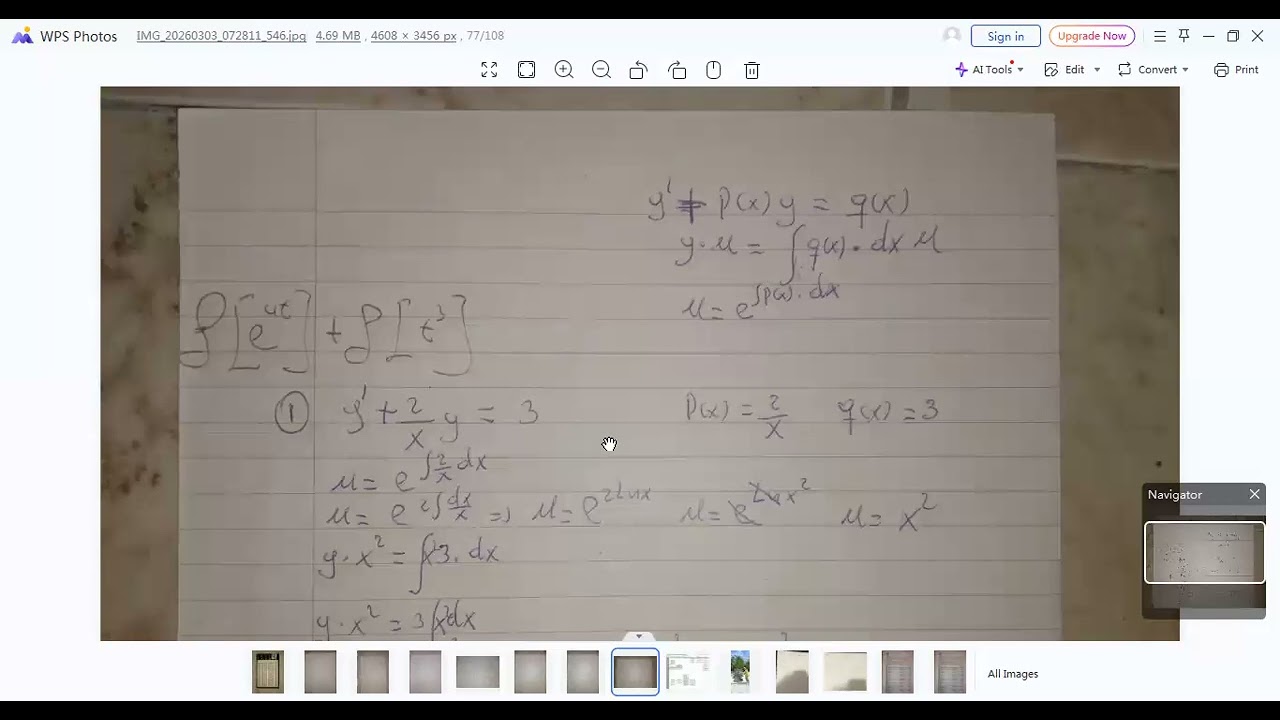Rotate image clockwise
The width and height of the screenshot is (1280, 720).
[x=677, y=70]
